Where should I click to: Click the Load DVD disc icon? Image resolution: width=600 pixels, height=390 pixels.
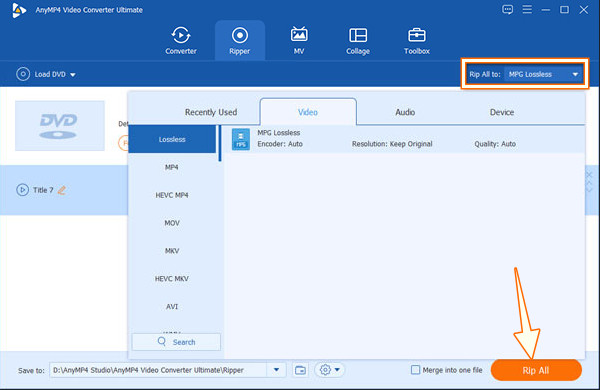click(23, 74)
